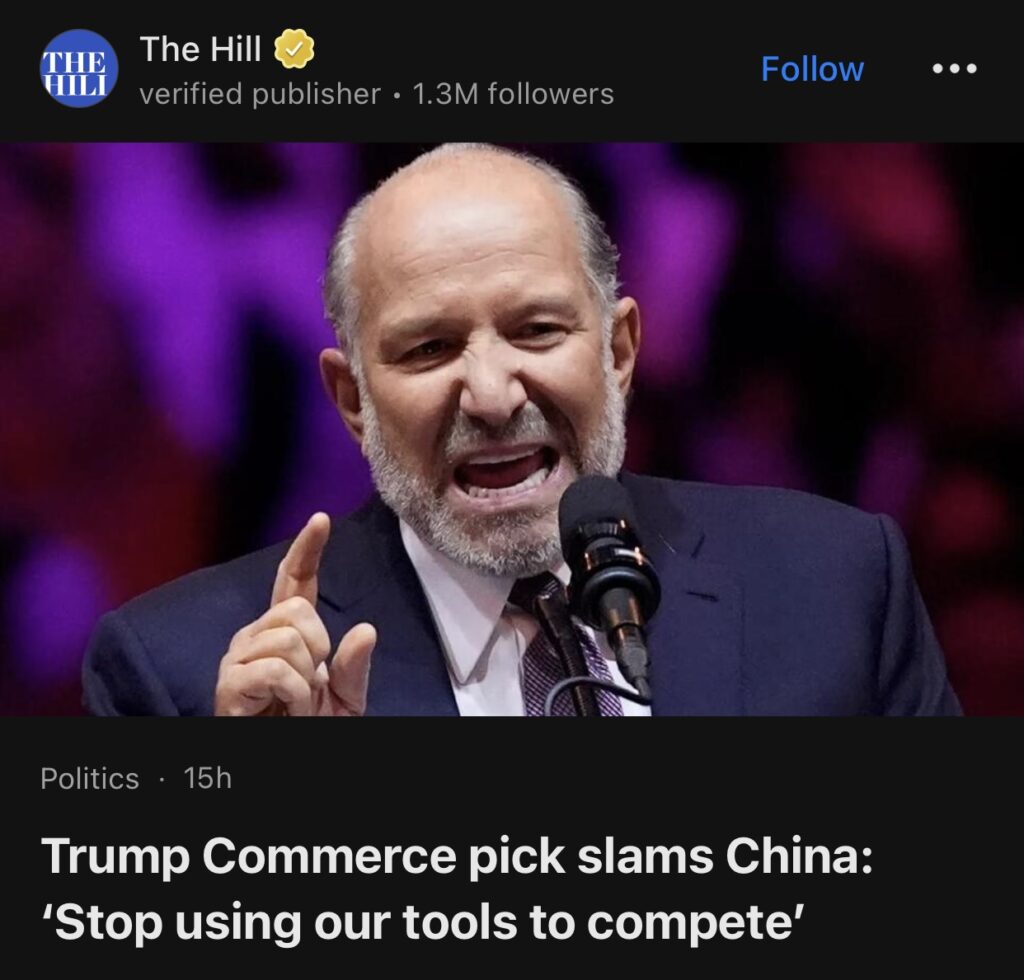Click the 15h timestamp

tap(208, 778)
